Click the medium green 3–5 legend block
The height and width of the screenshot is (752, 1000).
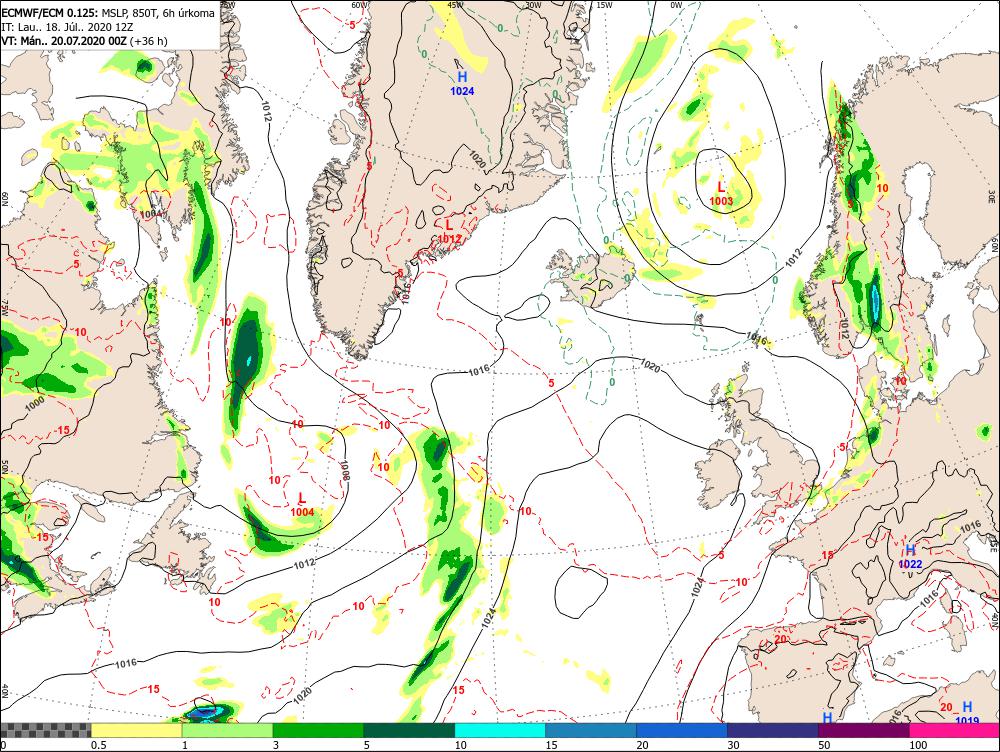coord(318,730)
